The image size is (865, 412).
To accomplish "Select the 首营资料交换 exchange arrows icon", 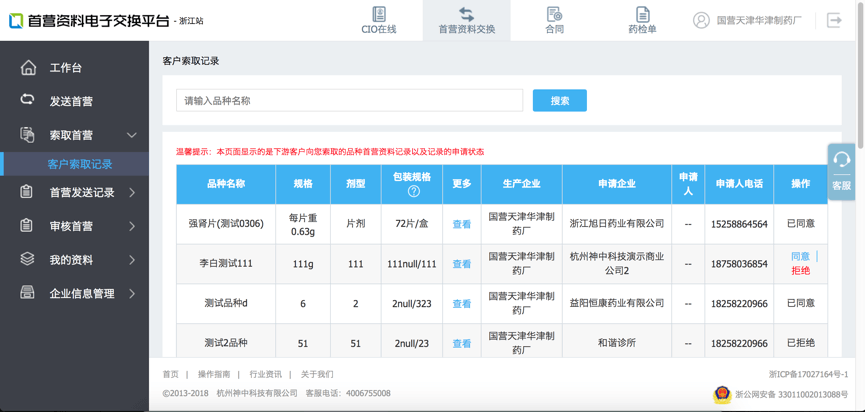I will click(x=467, y=14).
